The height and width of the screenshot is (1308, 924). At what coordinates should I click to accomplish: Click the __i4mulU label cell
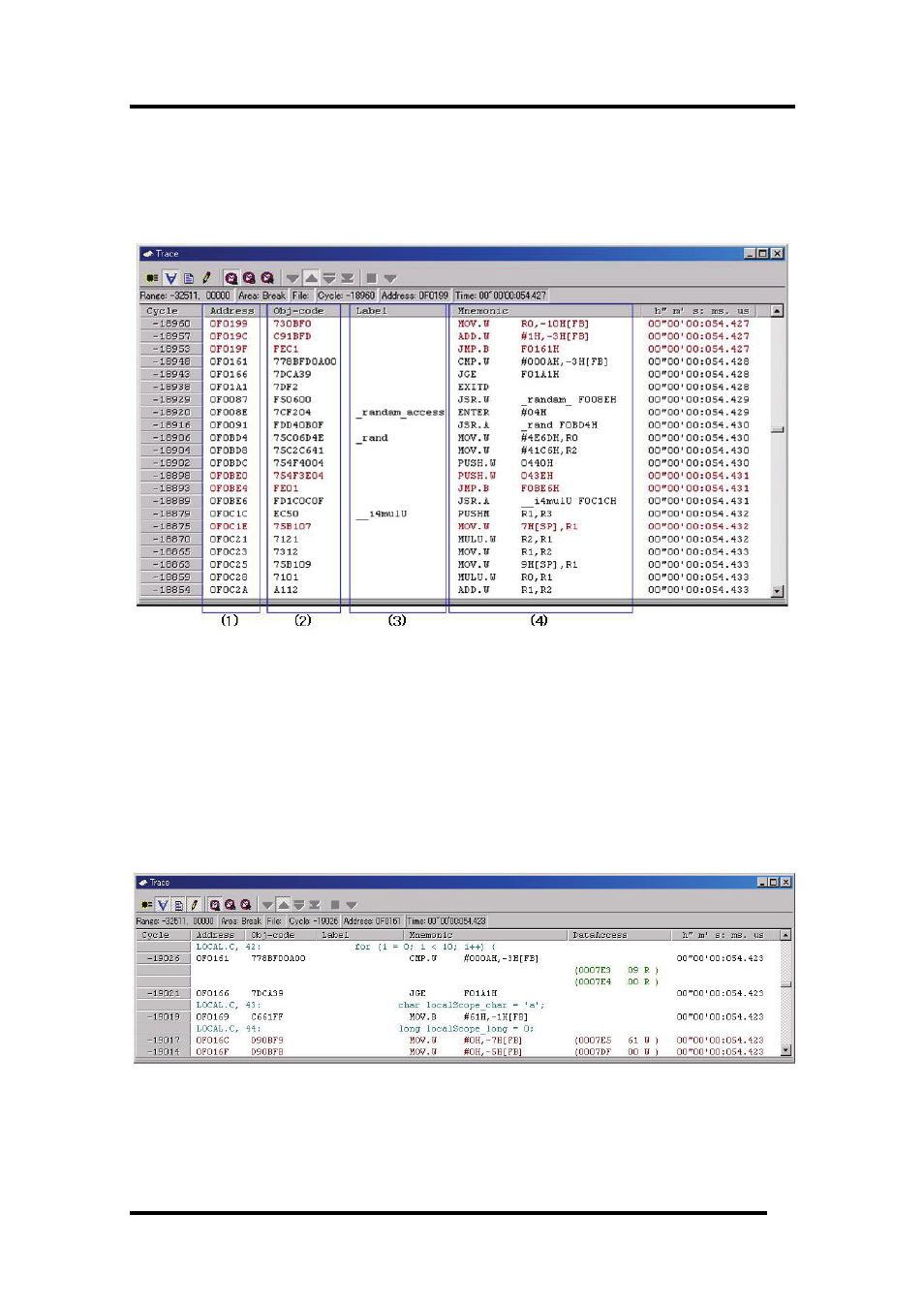381,514
